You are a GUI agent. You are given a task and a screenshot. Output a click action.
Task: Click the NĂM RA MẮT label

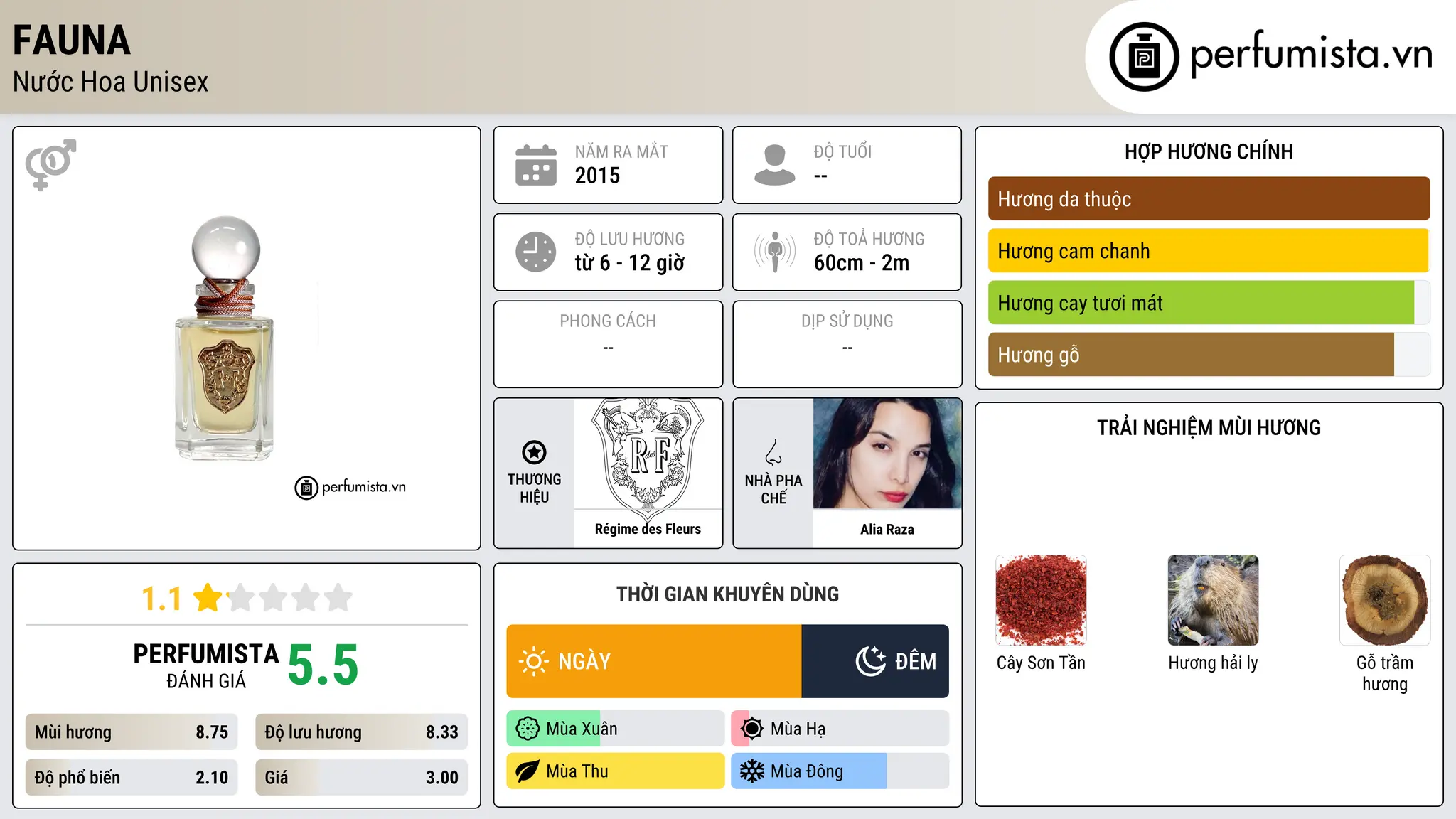point(621,151)
